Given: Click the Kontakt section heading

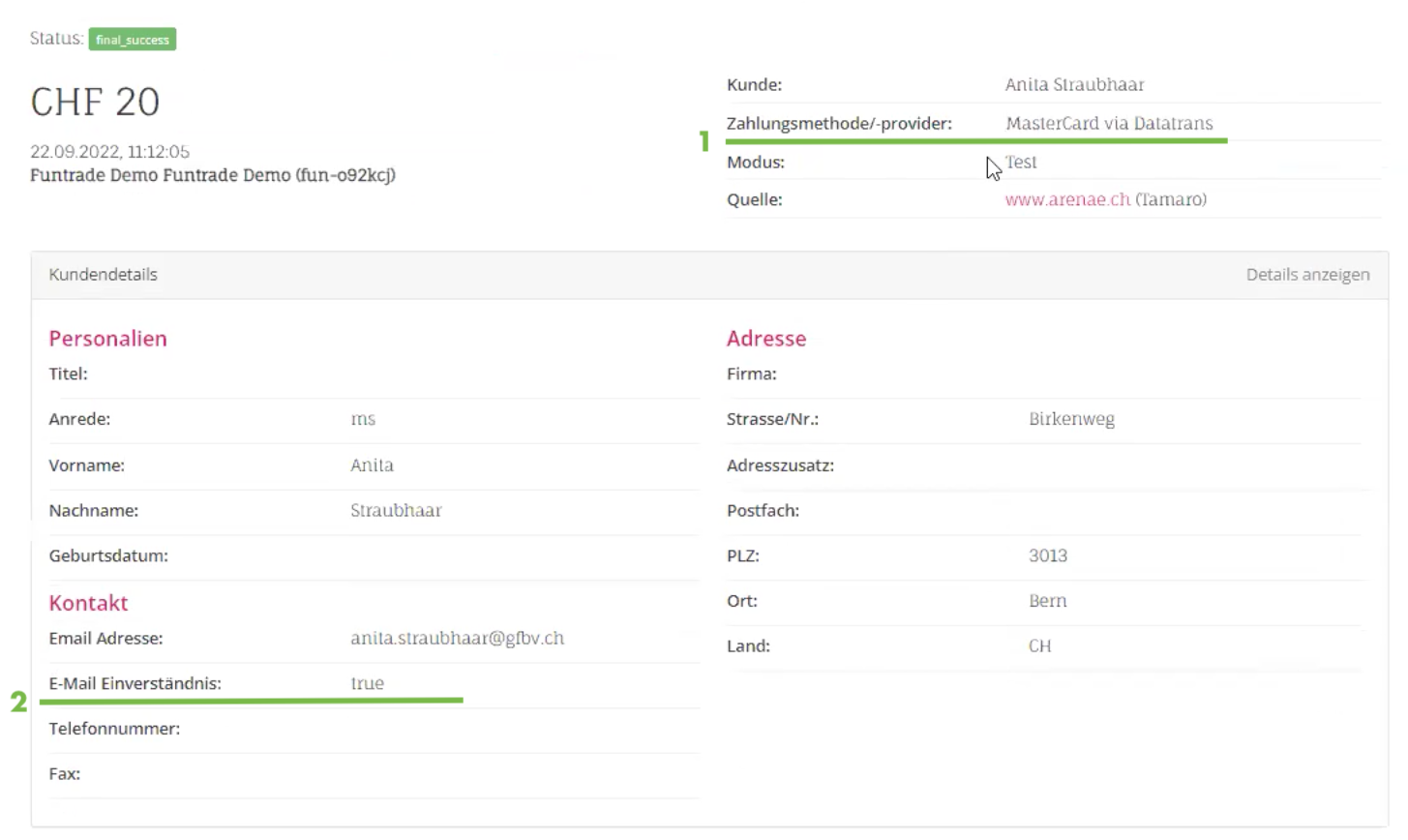Looking at the screenshot, I should click(89, 603).
